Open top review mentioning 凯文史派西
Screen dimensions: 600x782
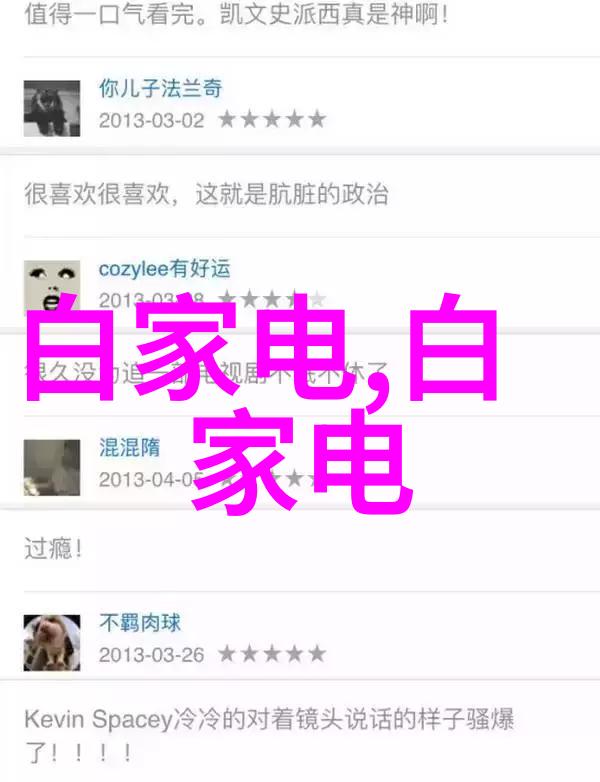coord(236,14)
